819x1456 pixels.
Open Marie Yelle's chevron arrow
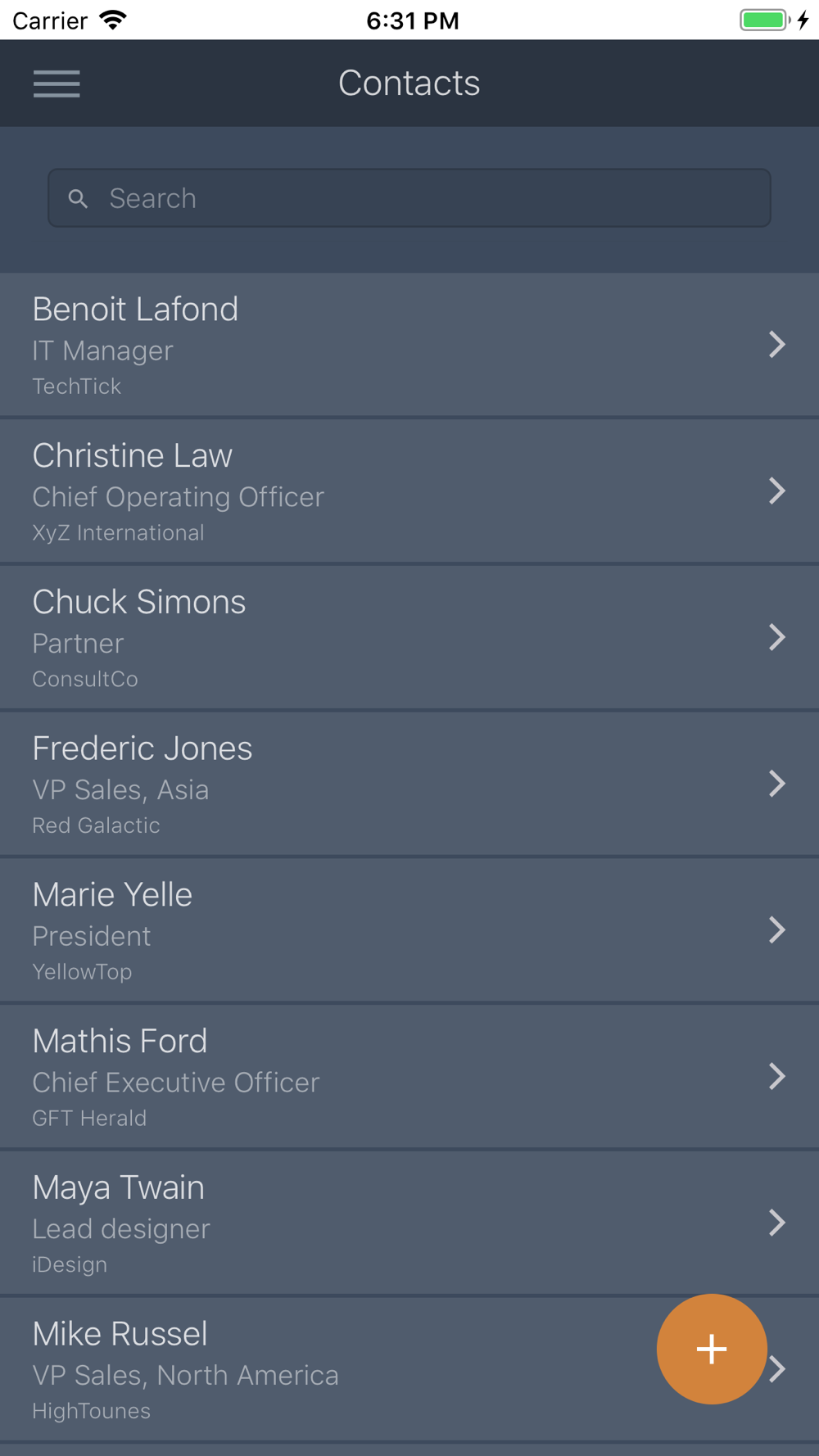pos(777,929)
